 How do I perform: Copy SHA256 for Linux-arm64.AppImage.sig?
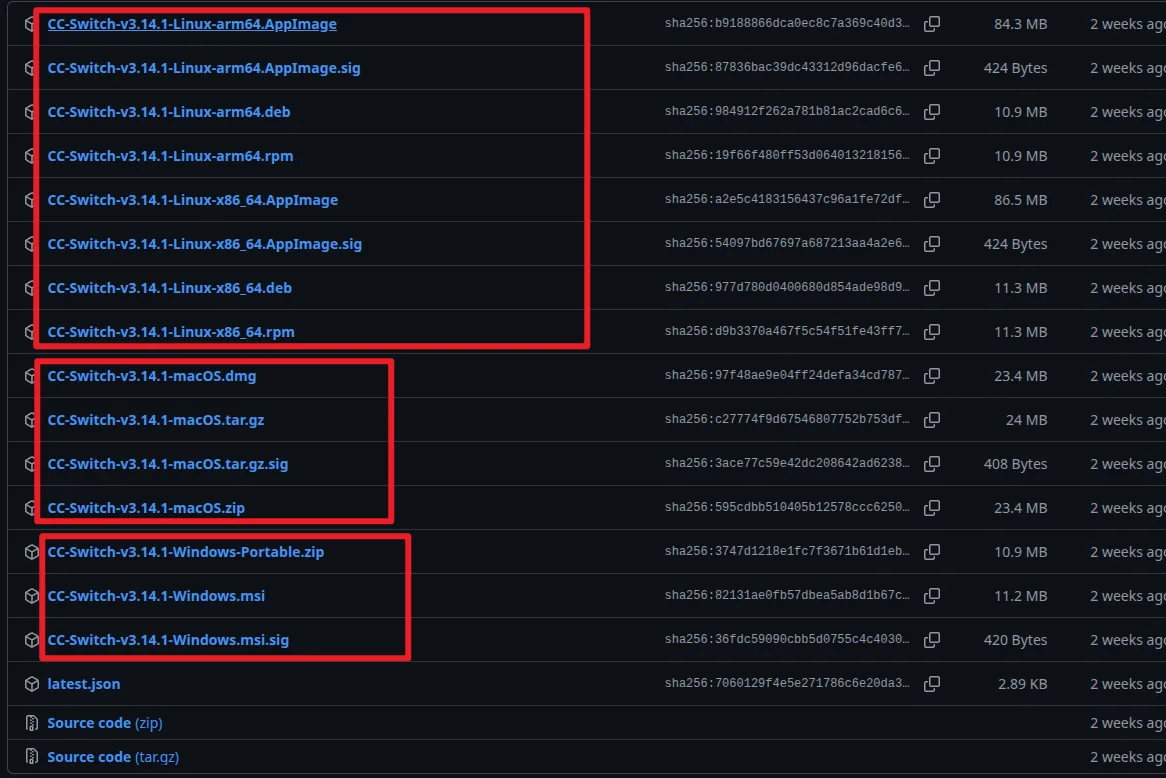click(932, 68)
